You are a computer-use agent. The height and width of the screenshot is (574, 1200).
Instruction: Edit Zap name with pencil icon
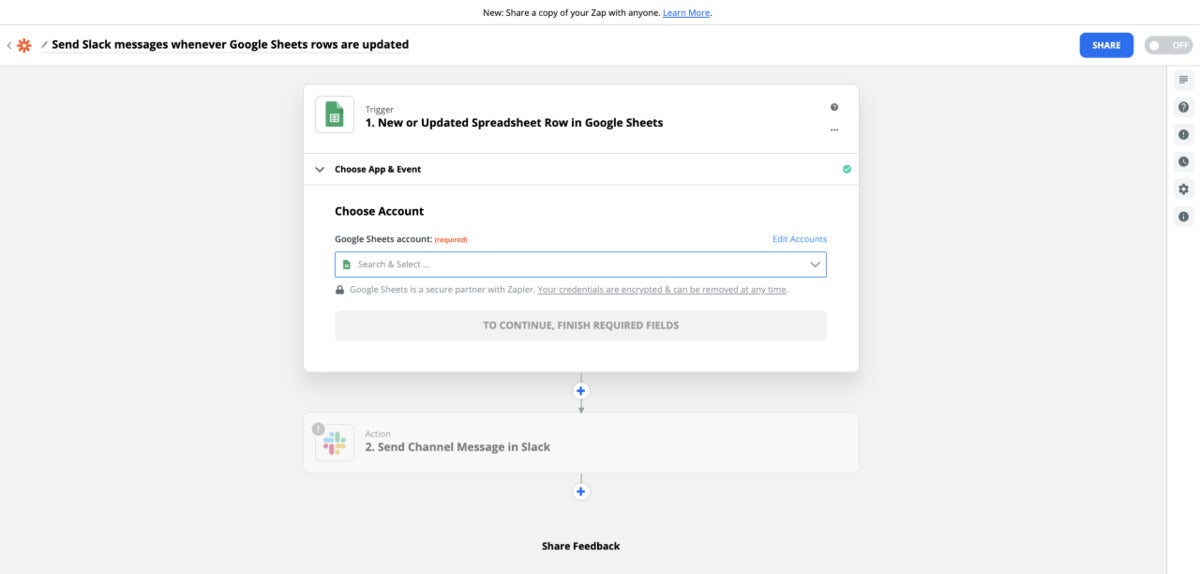[44, 45]
